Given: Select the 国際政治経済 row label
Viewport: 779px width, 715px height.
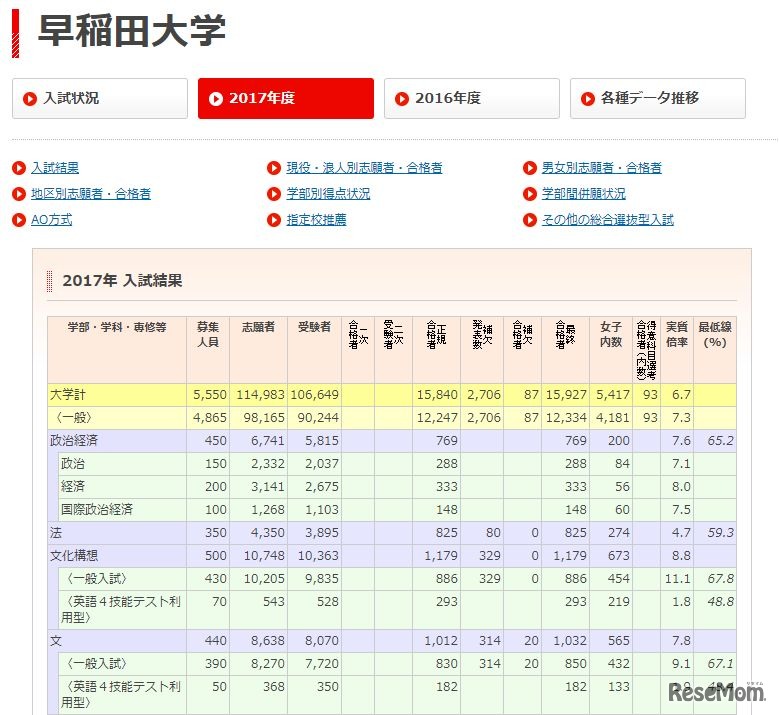Looking at the screenshot, I should [97, 509].
